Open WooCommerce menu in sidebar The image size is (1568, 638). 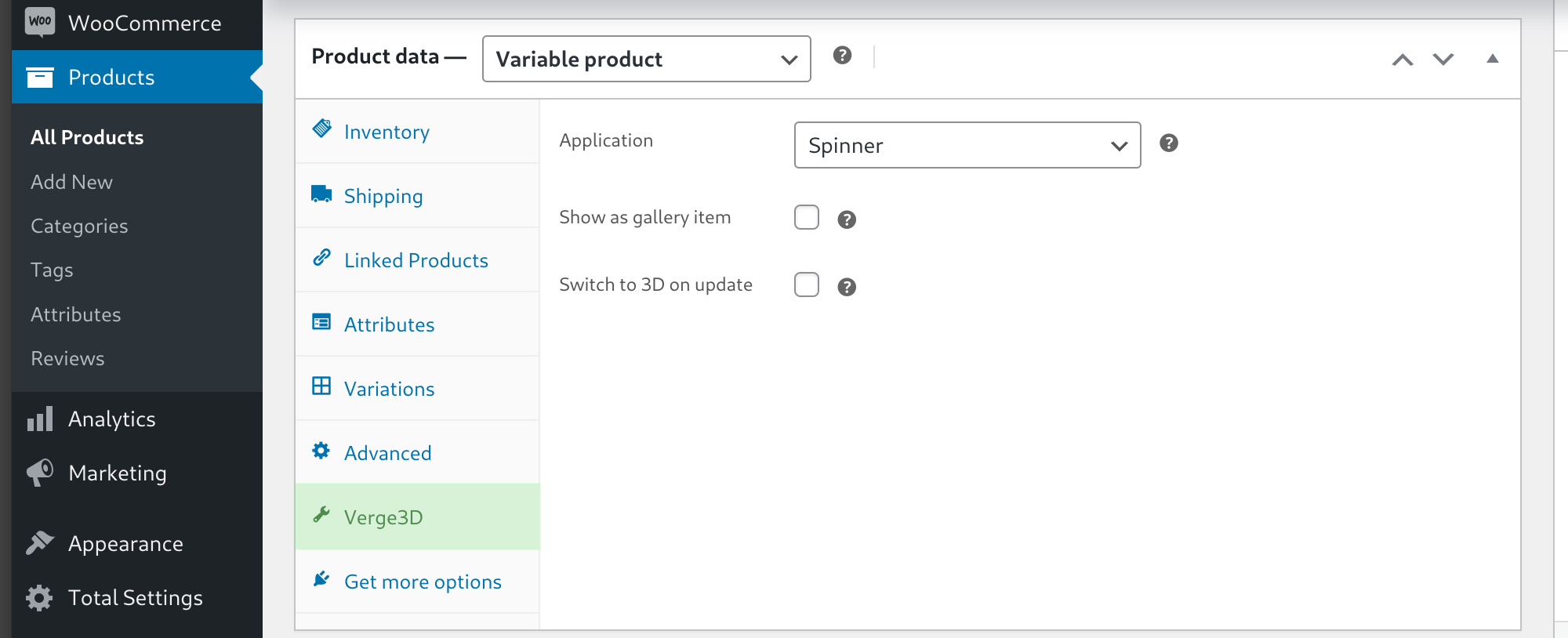tap(137, 23)
